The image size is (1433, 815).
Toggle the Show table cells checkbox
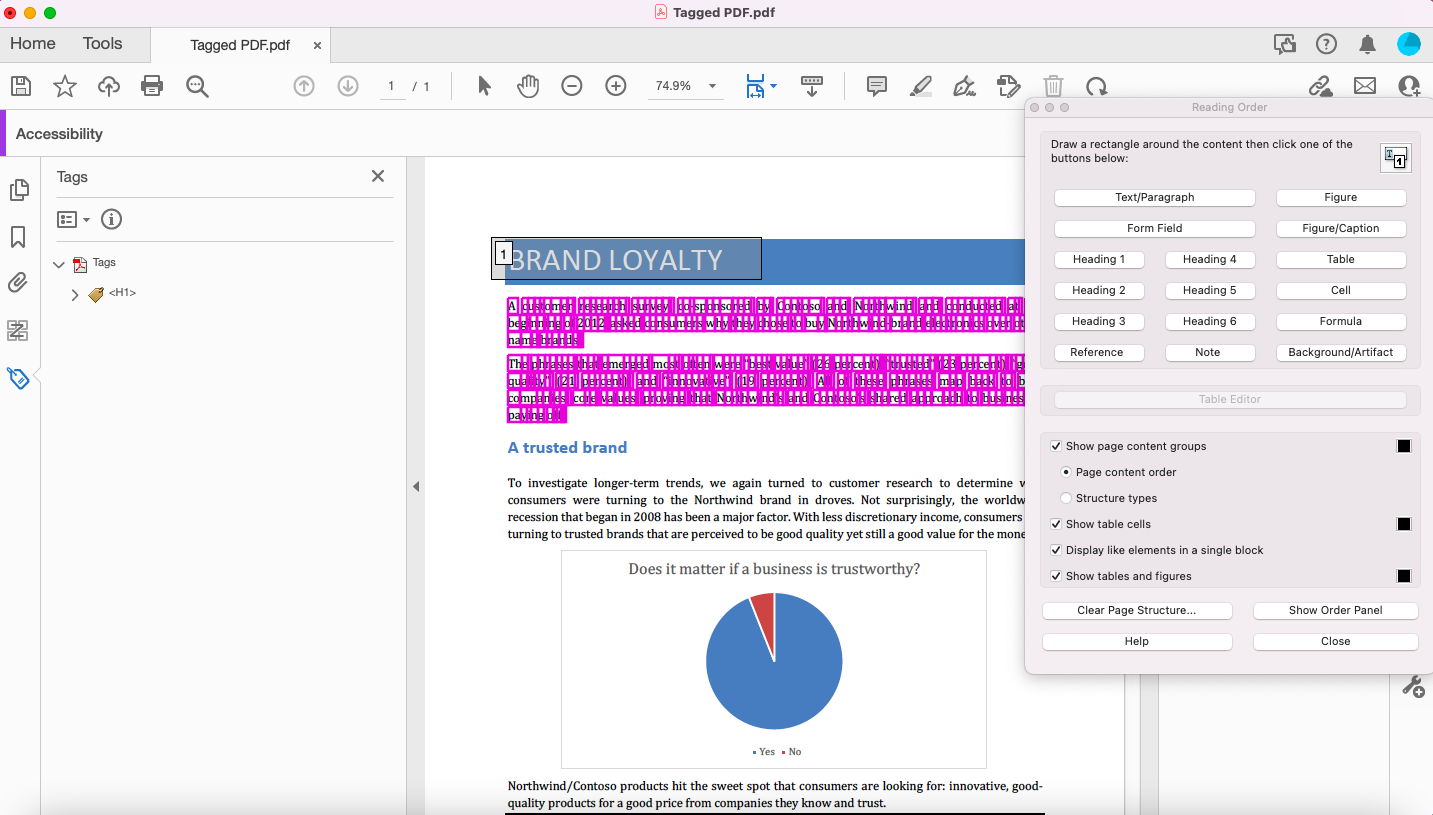[x=1056, y=524]
